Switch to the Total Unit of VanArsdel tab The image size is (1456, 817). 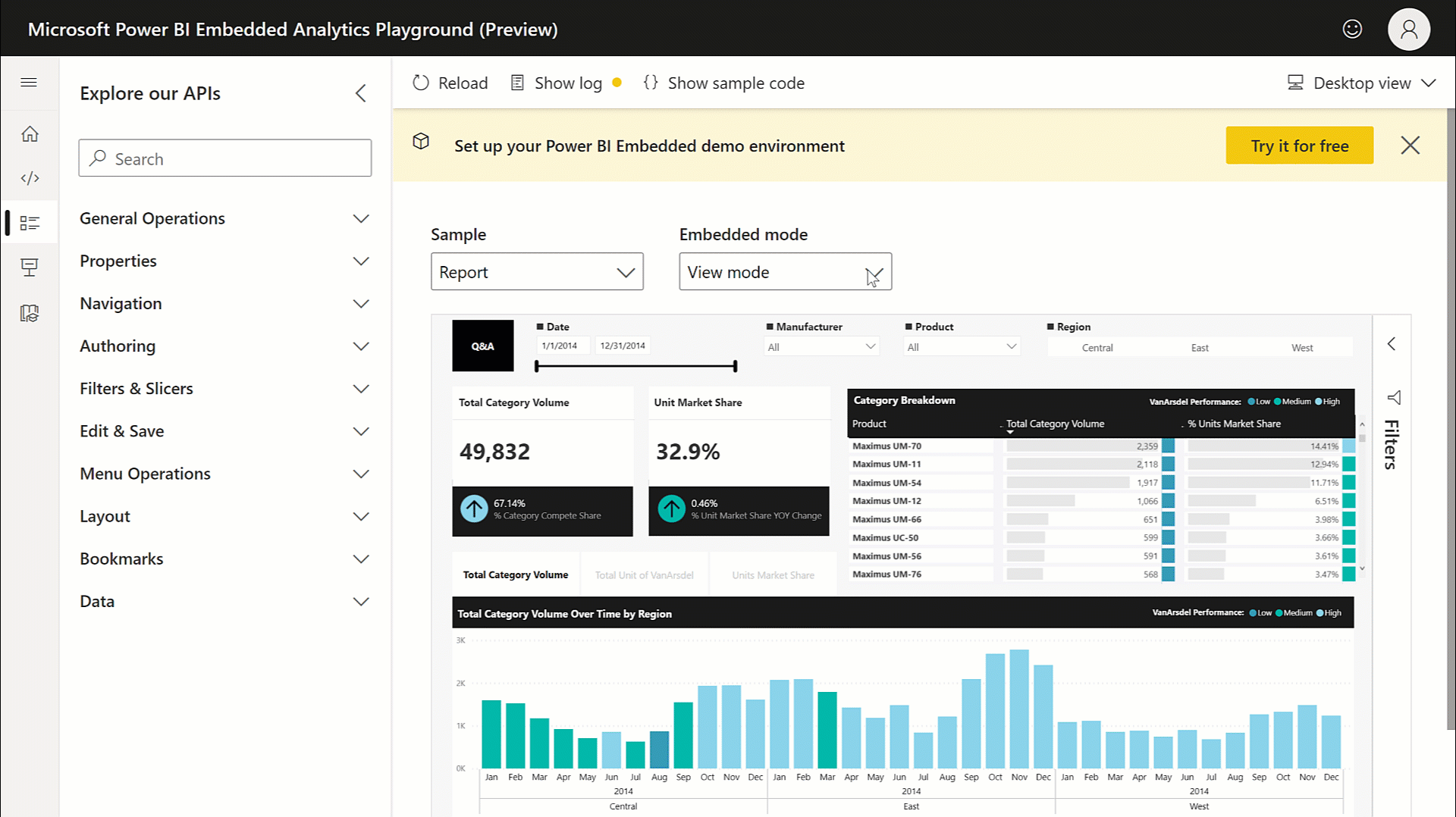[x=644, y=574]
